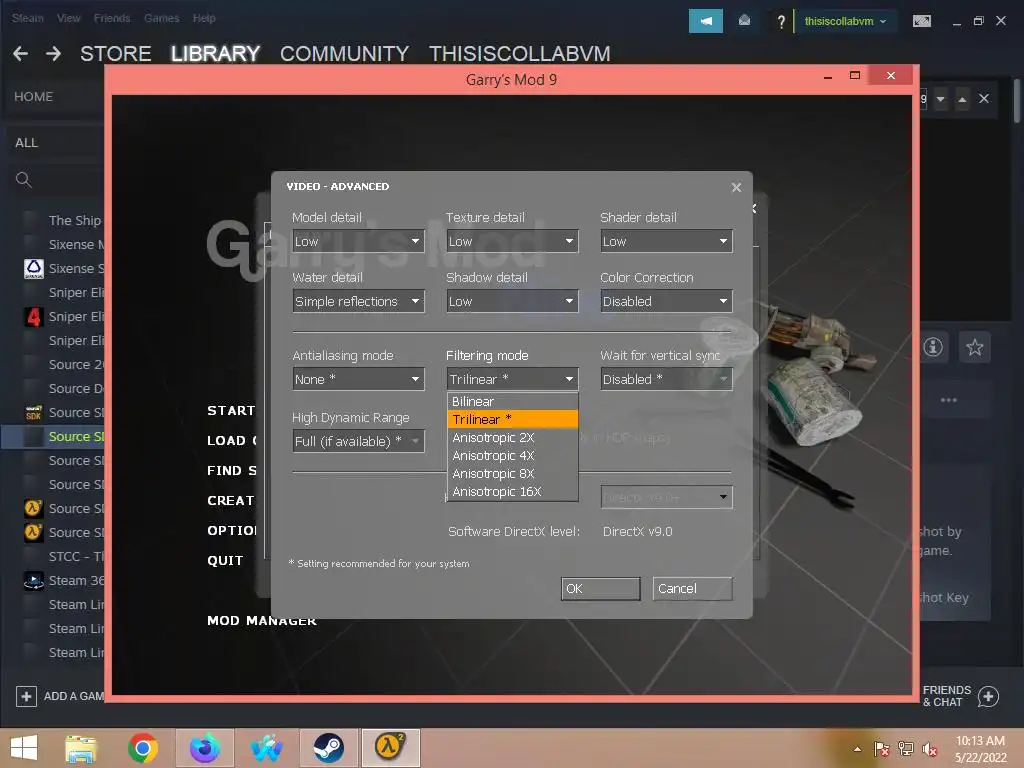Click the muted volume tray icon
1024x768 pixels.
930,749
